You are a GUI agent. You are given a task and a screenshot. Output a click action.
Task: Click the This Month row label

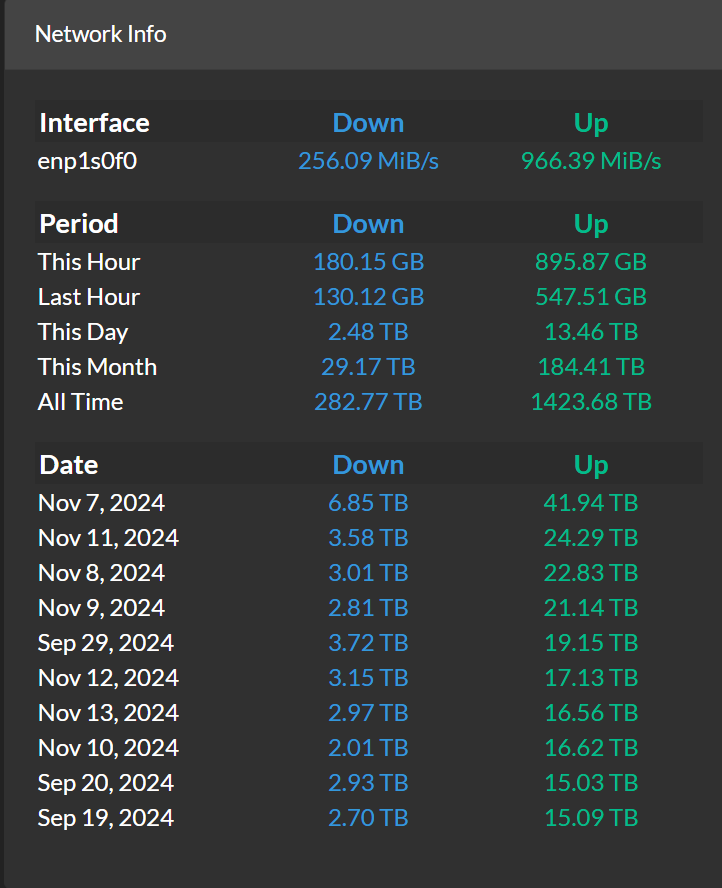click(x=97, y=367)
